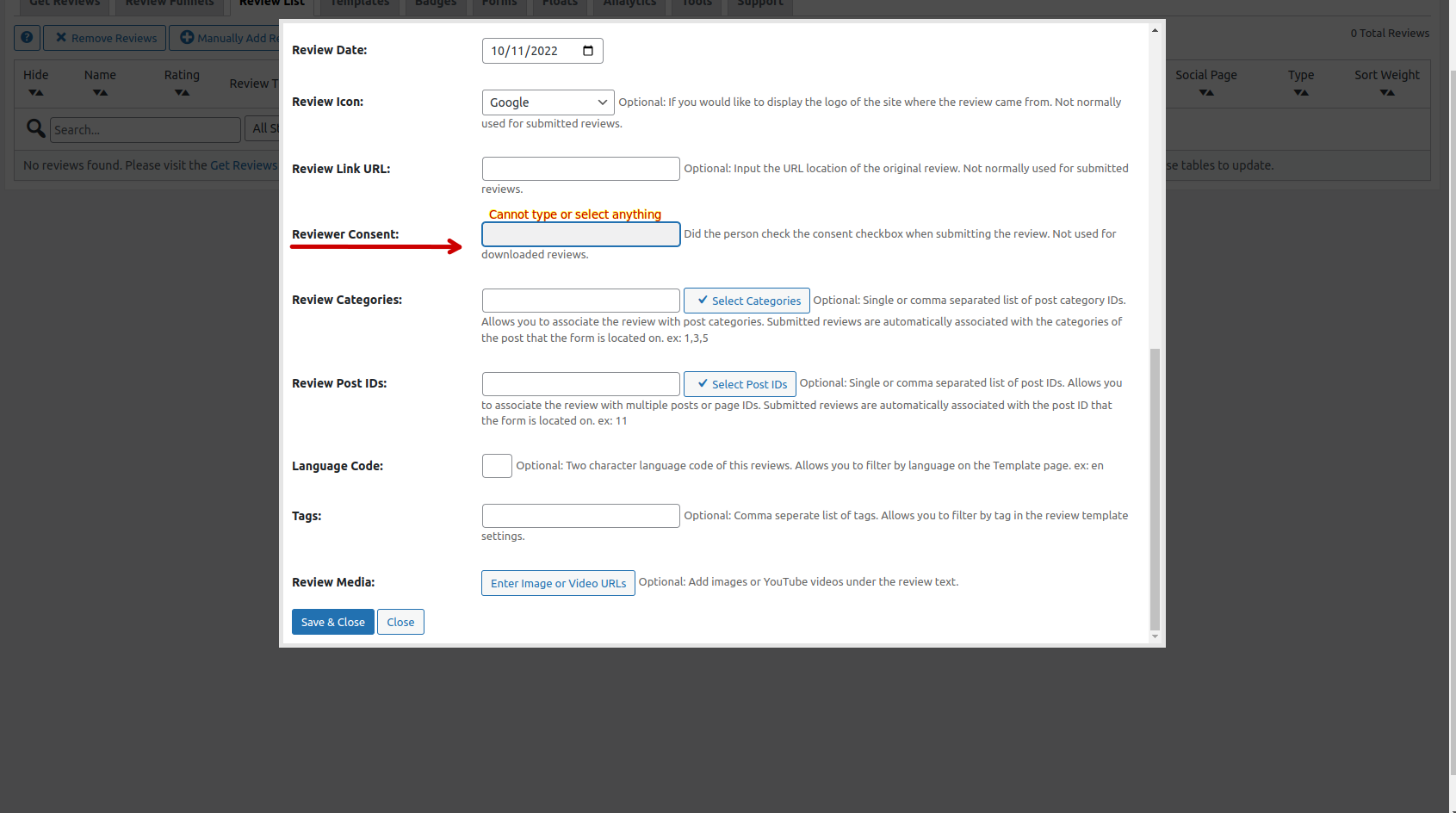The height and width of the screenshot is (813, 1456).
Task: Click the Remove Reviews button
Action: 105,38
